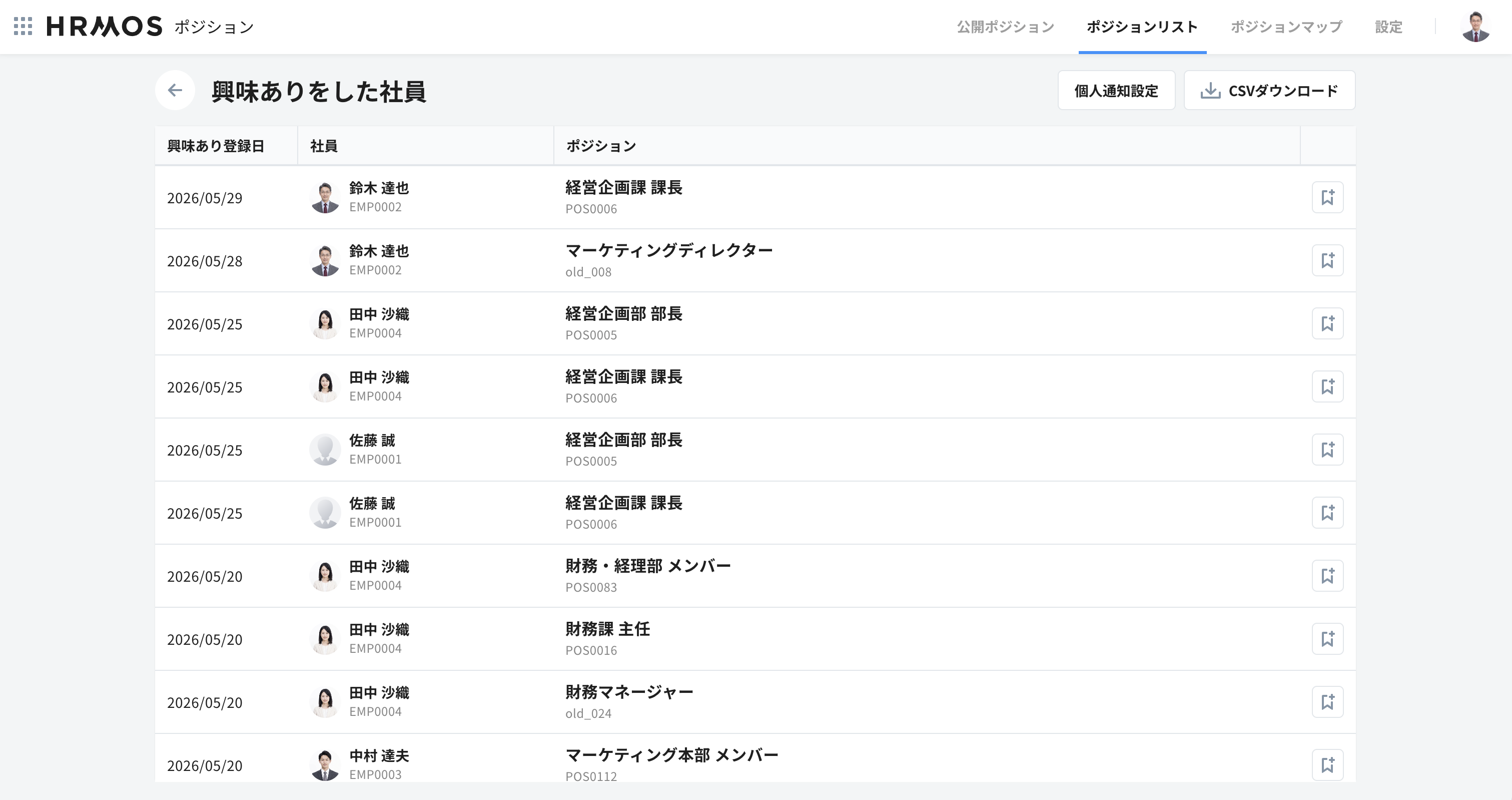Bookmark 田中 沙織's 経営企画部 部長 row

(x=1328, y=323)
